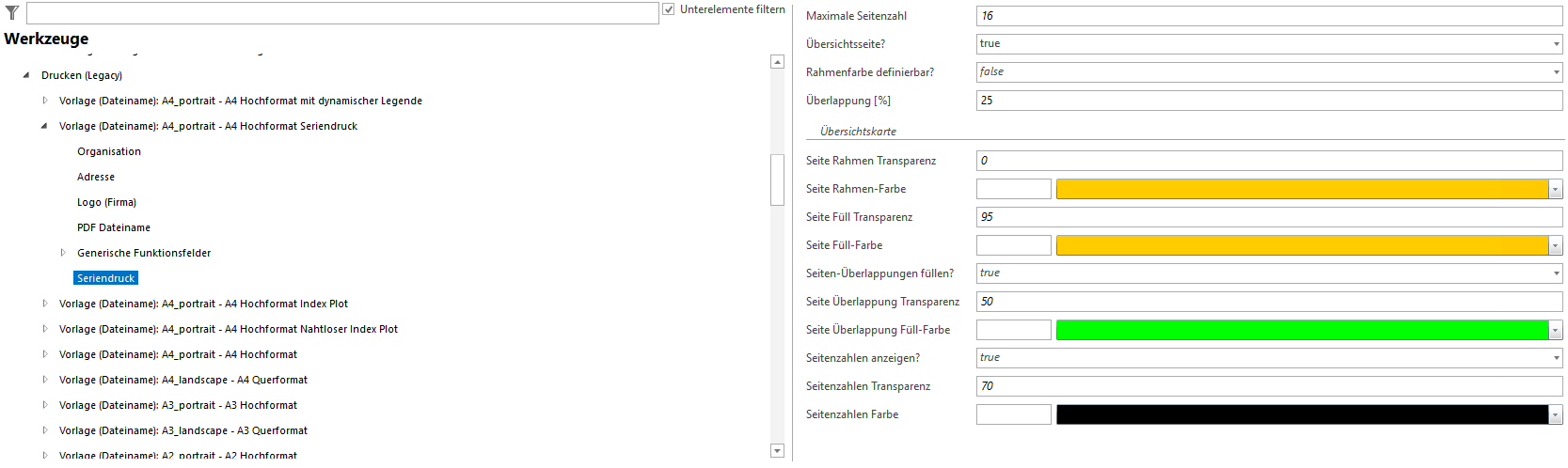Screen dimensions: 1568x468
Task: Click the yellow Seite Rahmen-Farbe swatch
Action: 1302,189
